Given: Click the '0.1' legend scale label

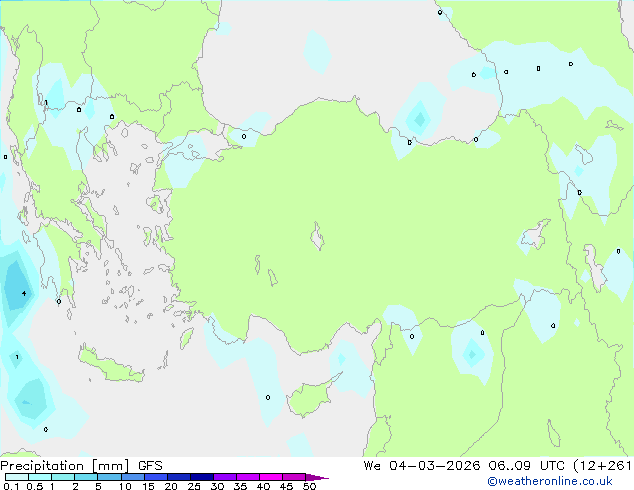Looking at the screenshot, I should coord(11,486).
